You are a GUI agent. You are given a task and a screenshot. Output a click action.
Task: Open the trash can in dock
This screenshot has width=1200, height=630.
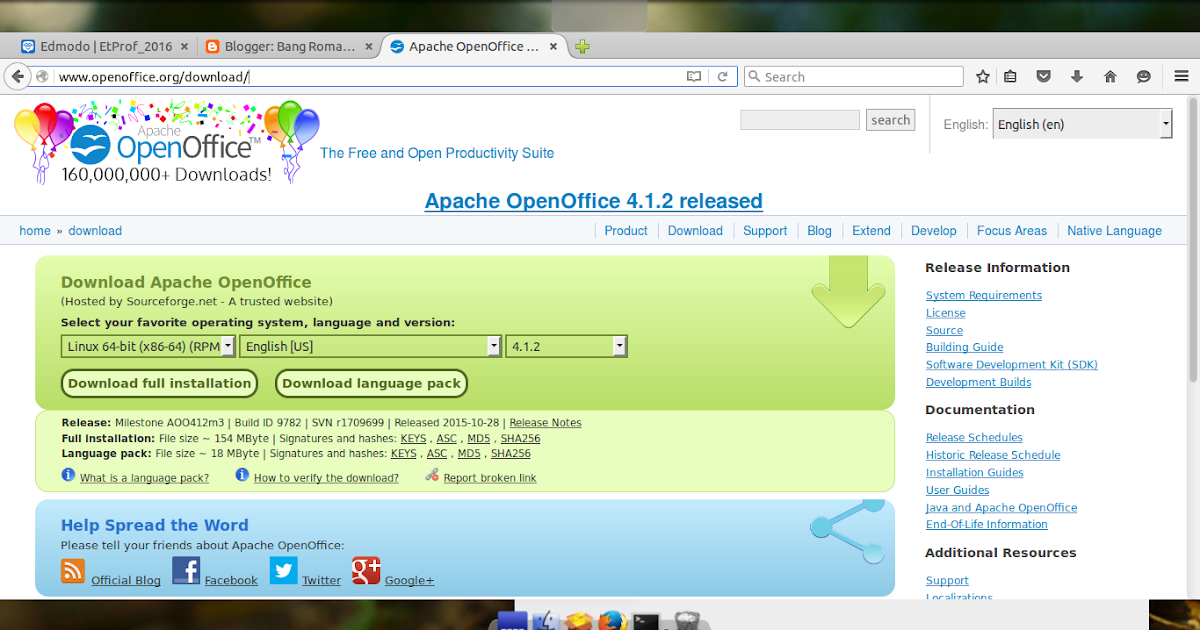click(x=685, y=621)
